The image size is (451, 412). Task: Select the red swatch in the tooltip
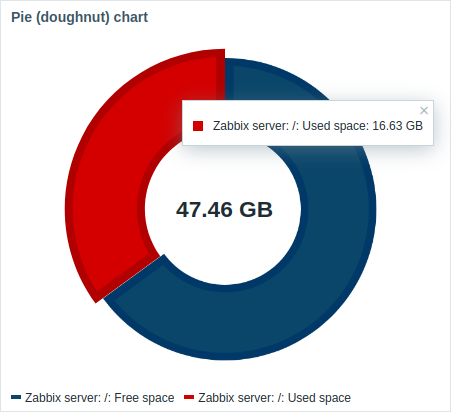198,126
